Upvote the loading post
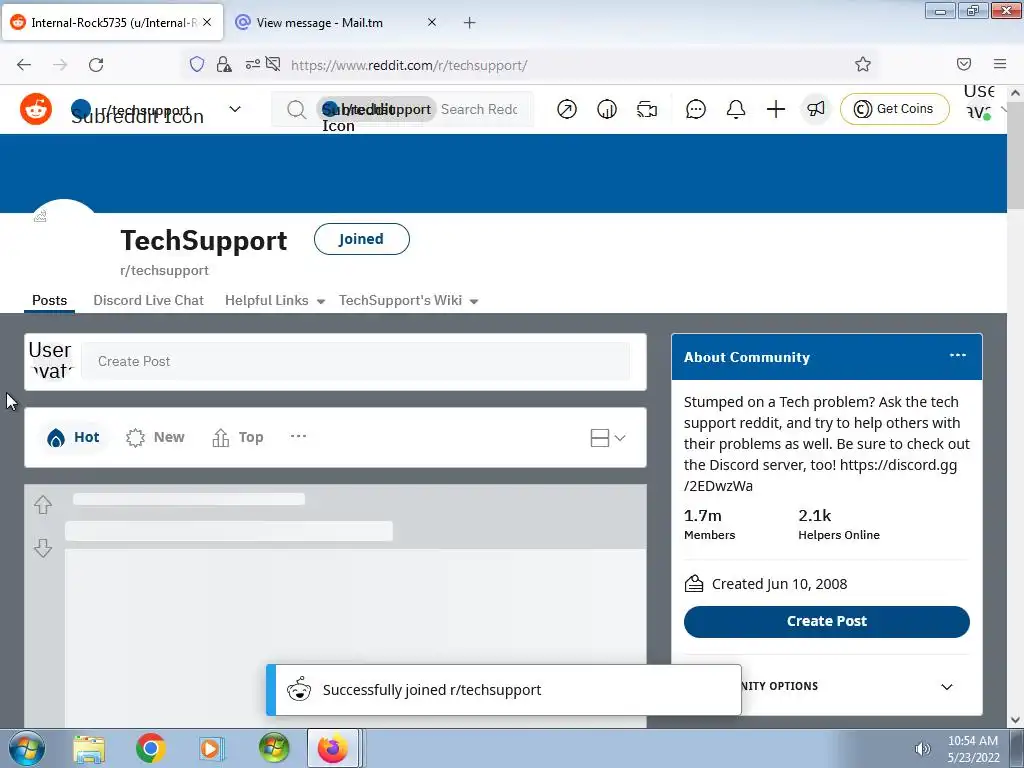This screenshot has height=768, width=1024. 43,505
